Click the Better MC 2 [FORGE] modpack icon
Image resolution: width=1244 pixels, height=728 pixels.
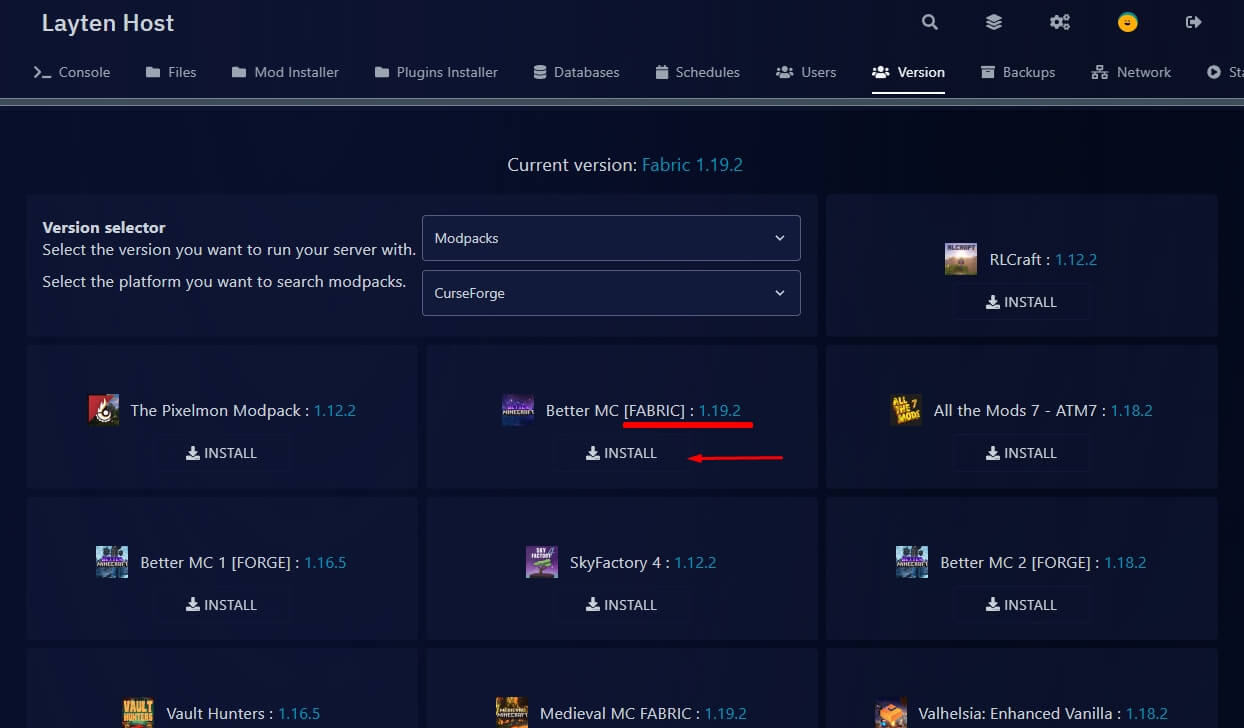tap(911, 562)
